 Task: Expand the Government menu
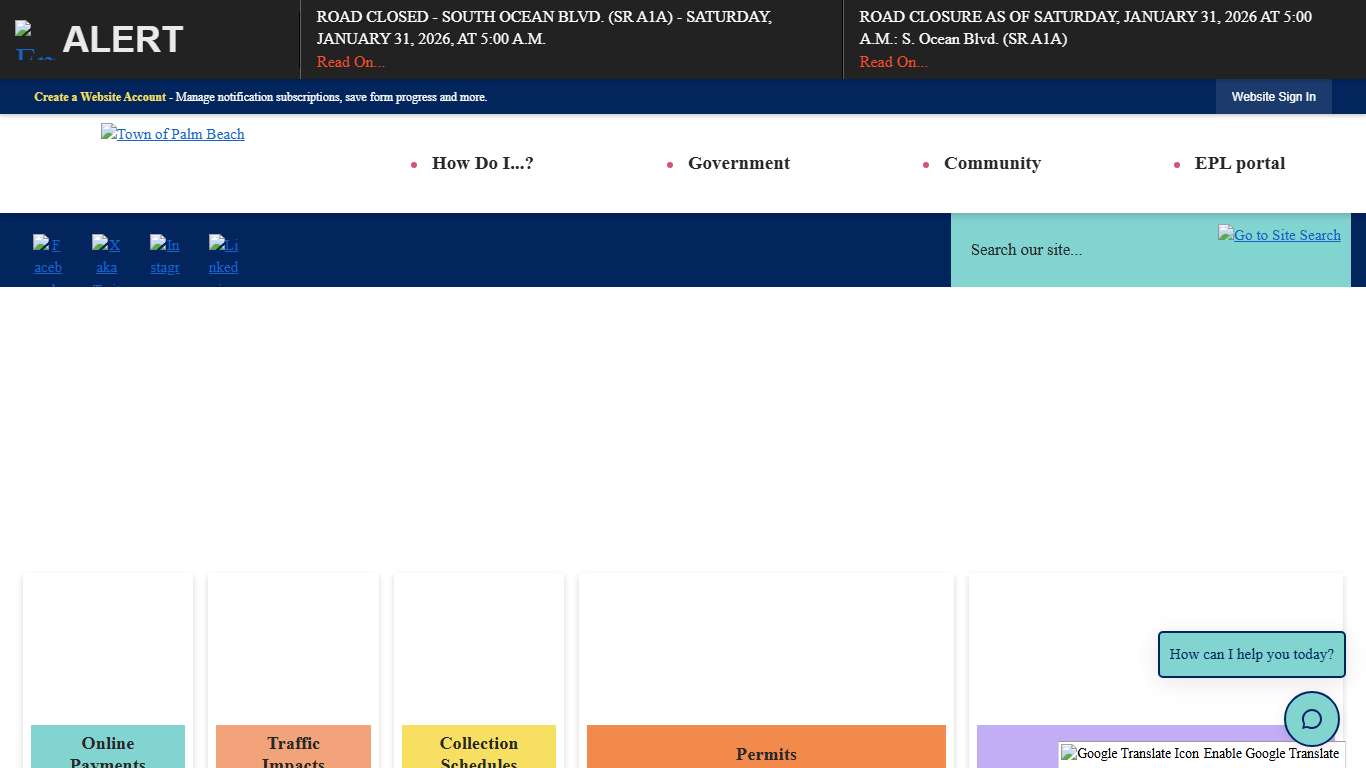point(738,163)
